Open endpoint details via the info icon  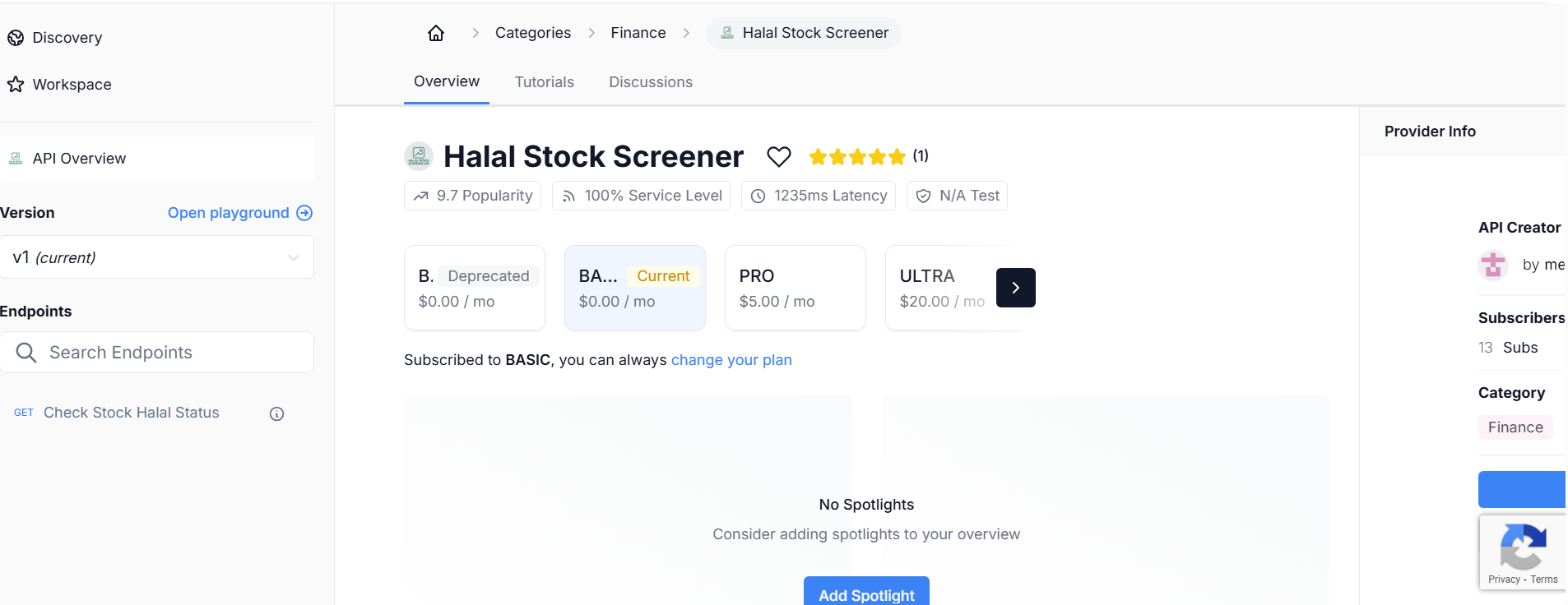[x=276, y=413]
